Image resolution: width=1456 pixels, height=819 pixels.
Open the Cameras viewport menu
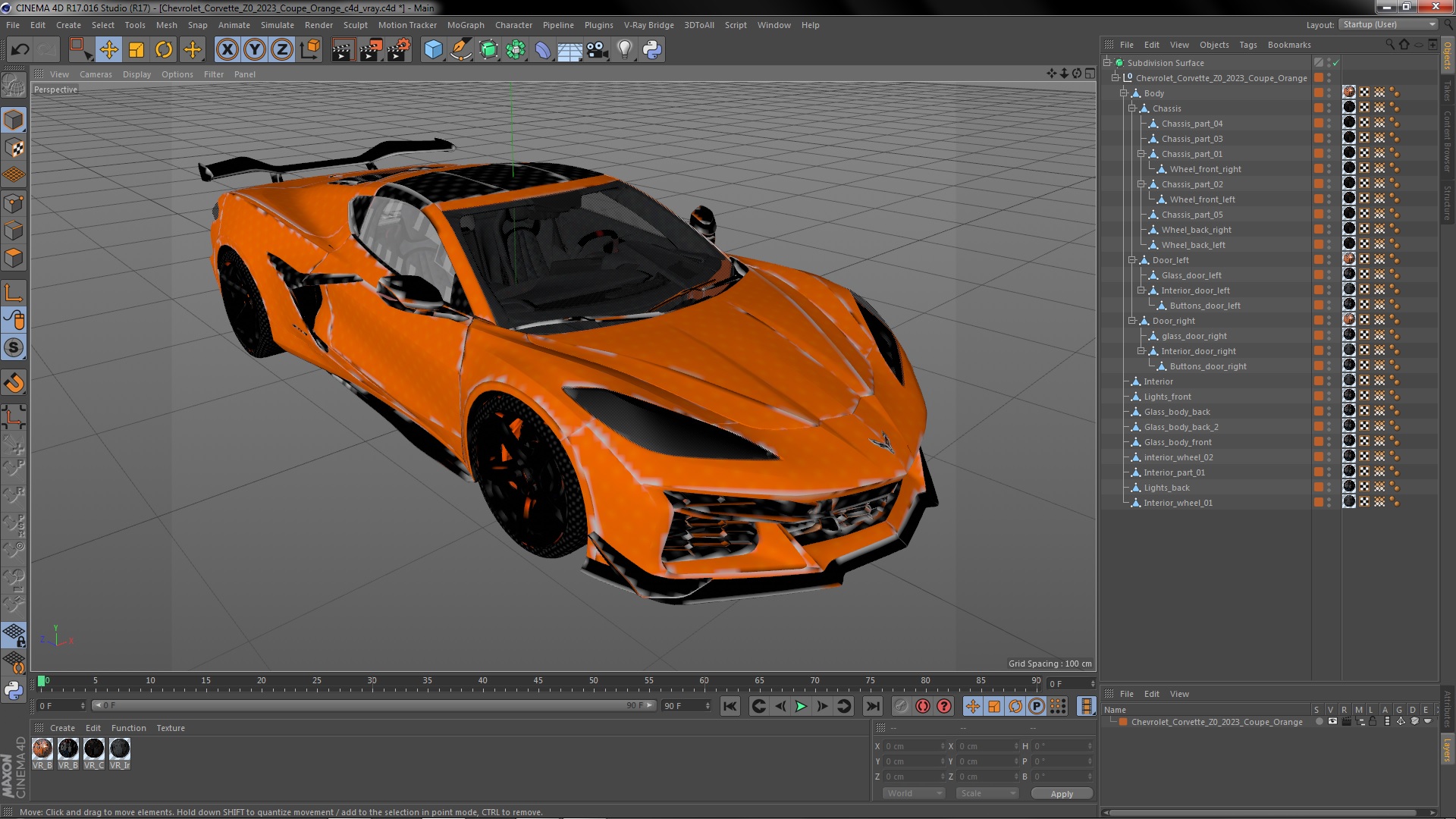pyautogui.click(x=96, y=74)
